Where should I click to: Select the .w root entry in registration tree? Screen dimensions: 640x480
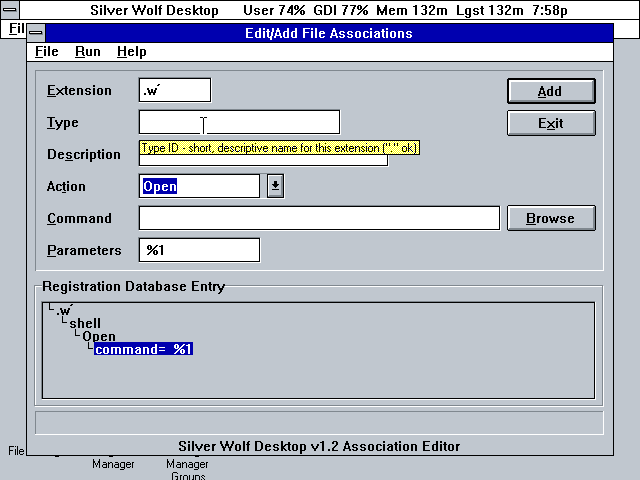coord(65,311)
